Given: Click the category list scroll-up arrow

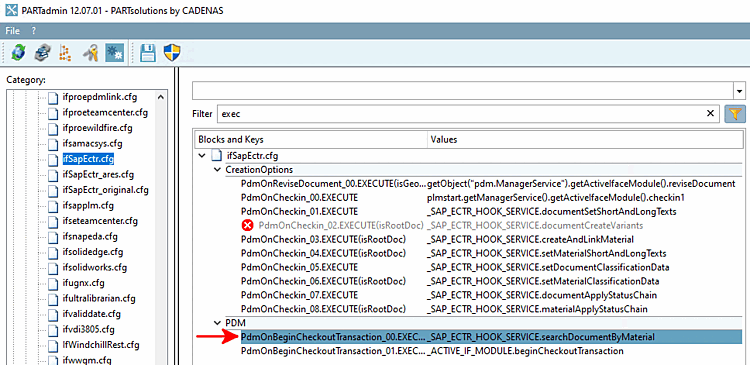Looking at the screenshot, I should tap(161, 97).
